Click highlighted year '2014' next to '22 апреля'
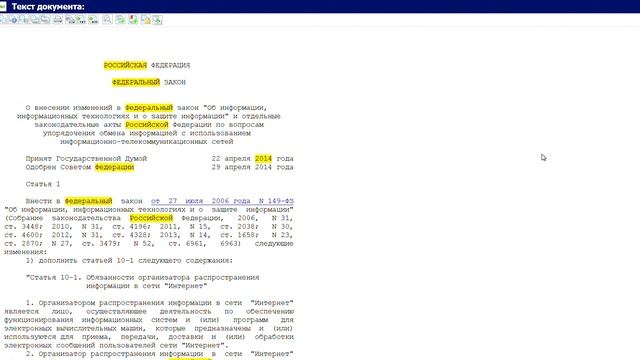Viewport: 640px width, 360px height. [x=263, y=158]
